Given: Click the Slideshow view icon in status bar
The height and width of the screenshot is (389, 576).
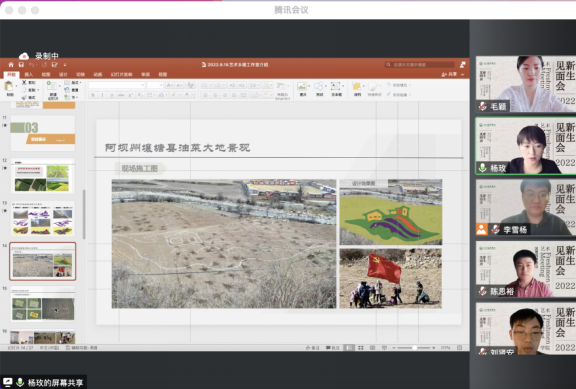Looking at the screenshot, I should (x=384, y=347).
